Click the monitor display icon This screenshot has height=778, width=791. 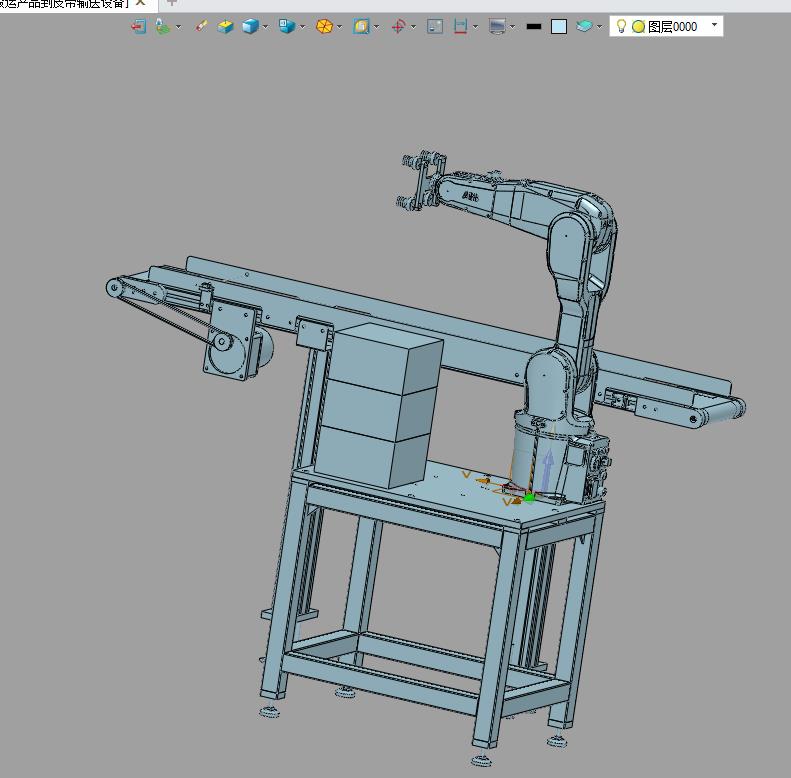point(497,26)
